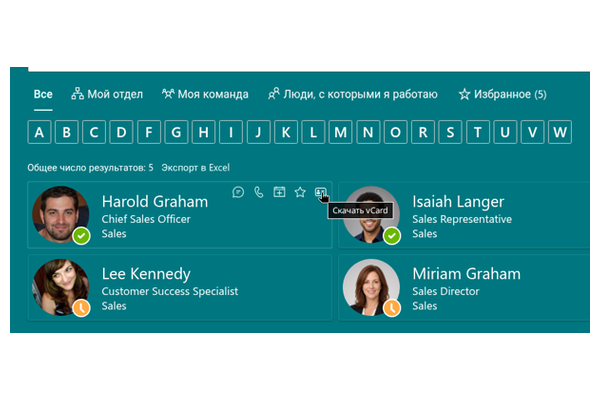Click Customer Success Specialist title text
The image size is (600, 400).
170,291
